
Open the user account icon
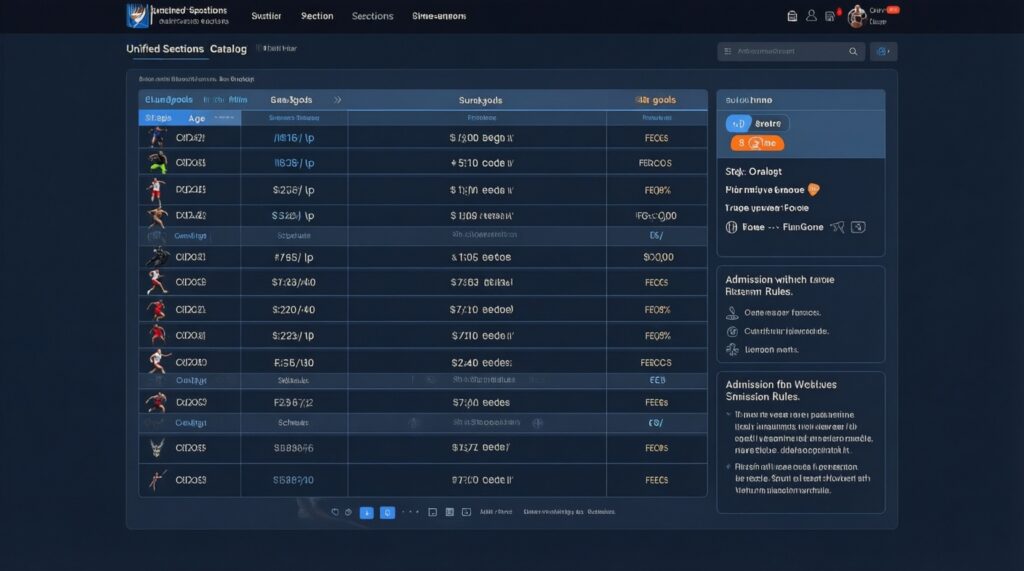[812, 16]
